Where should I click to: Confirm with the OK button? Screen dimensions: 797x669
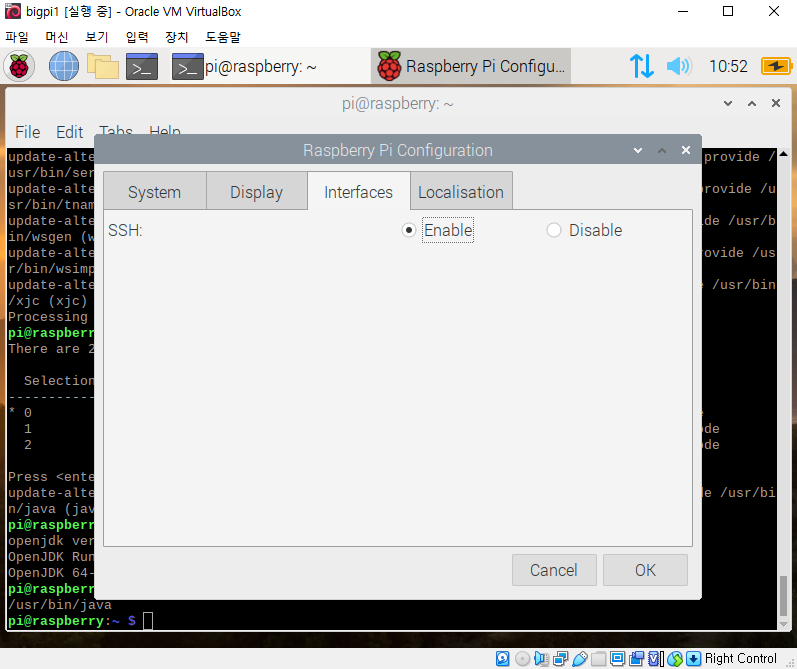click(x=645, y=570)
